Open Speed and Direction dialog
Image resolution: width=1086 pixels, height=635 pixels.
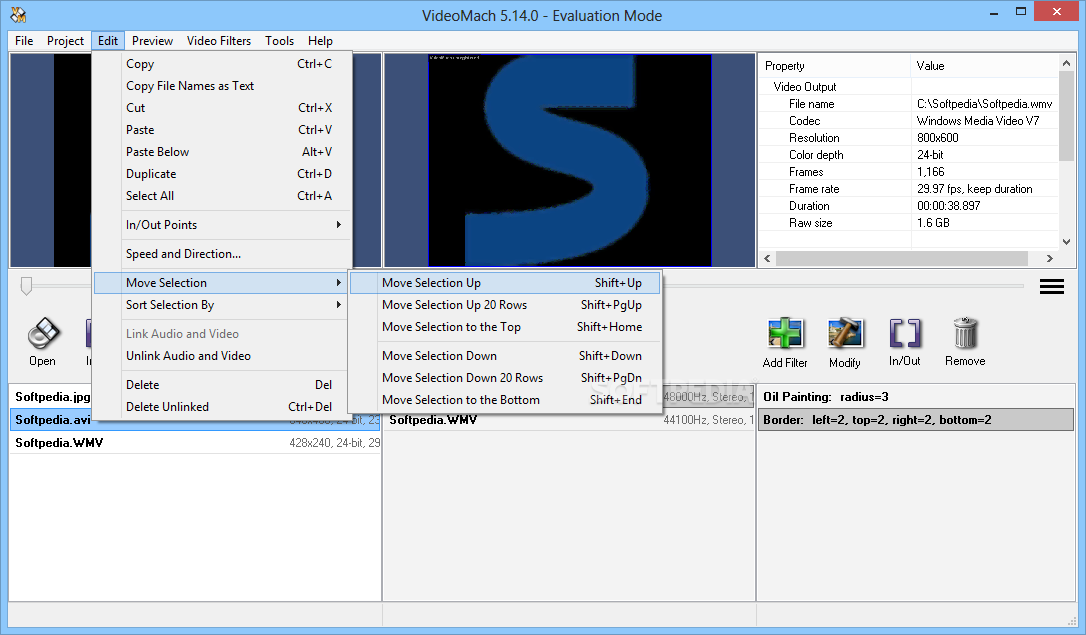pos(222,254)
